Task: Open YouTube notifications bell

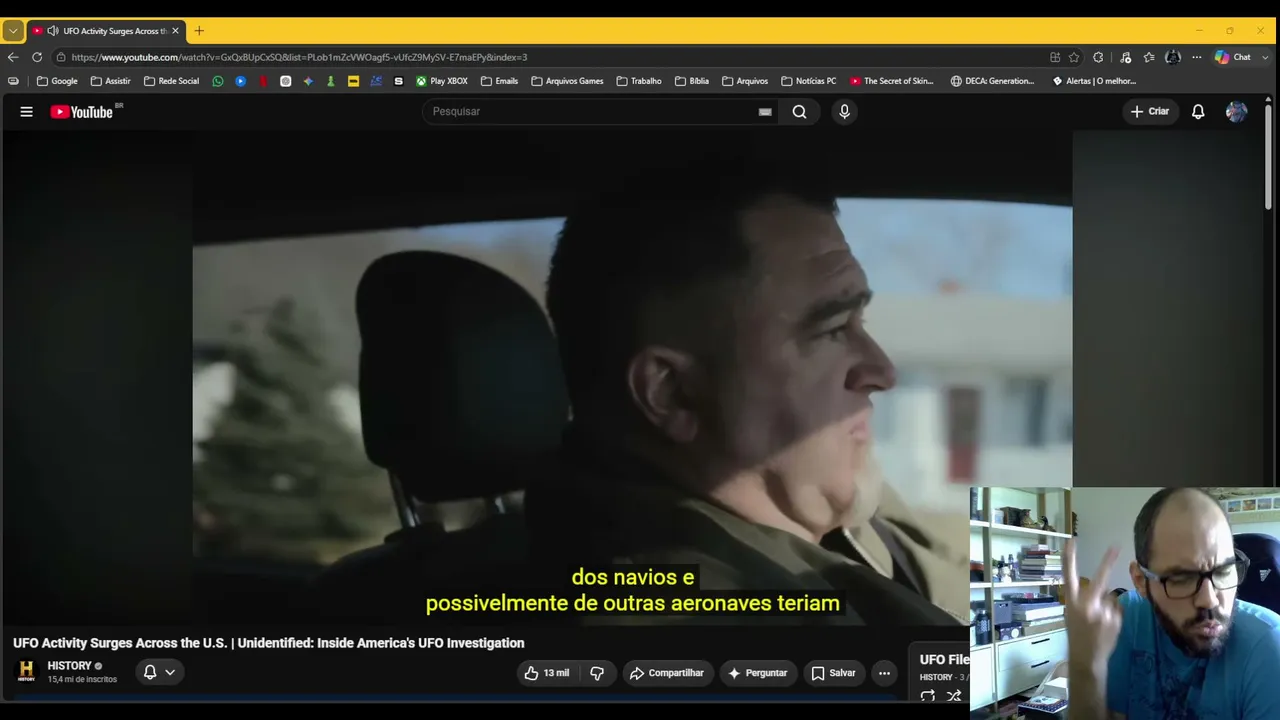Action: 1198,112
